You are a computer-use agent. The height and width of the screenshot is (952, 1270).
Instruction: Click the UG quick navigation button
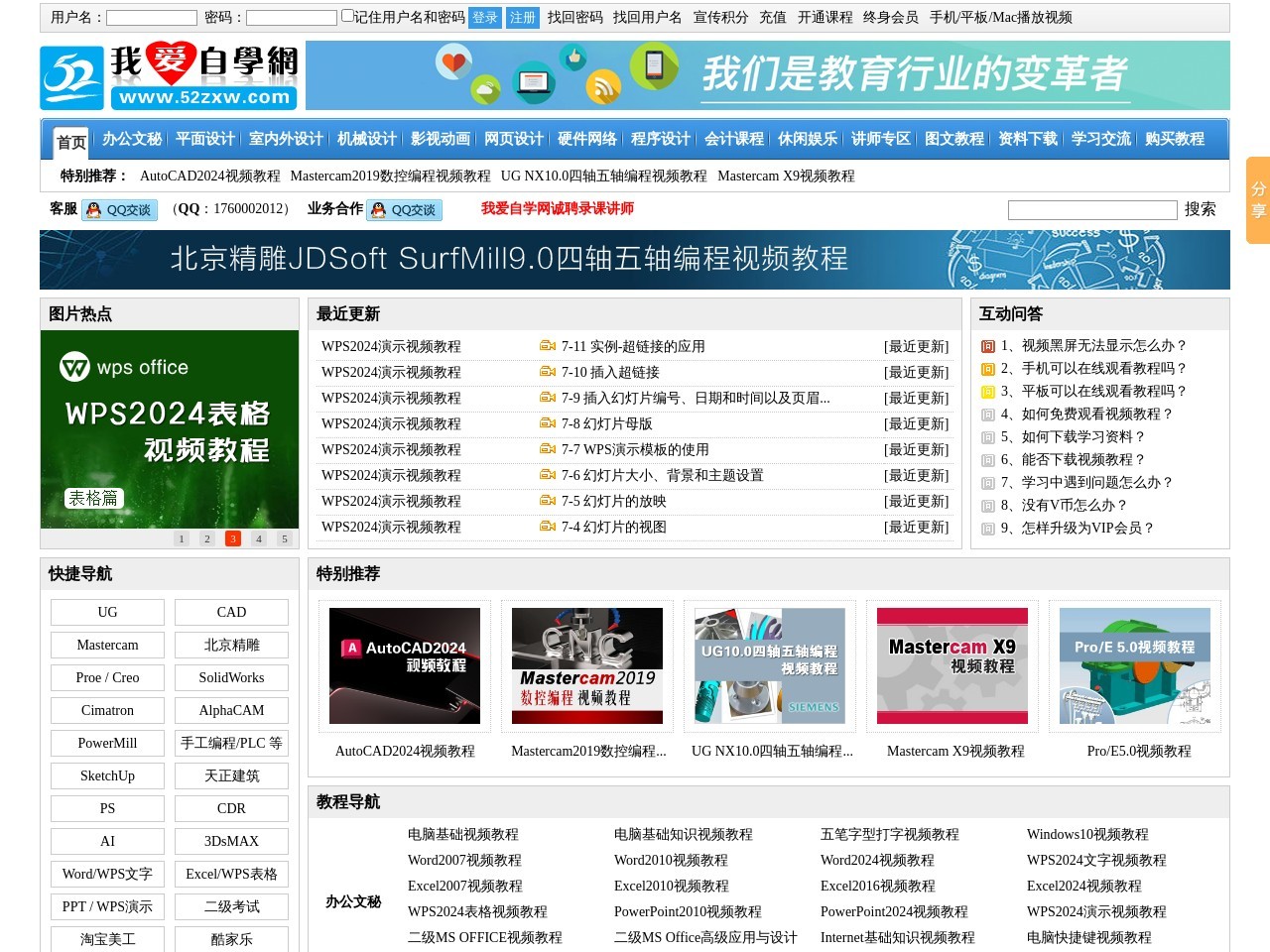(107, 612)
